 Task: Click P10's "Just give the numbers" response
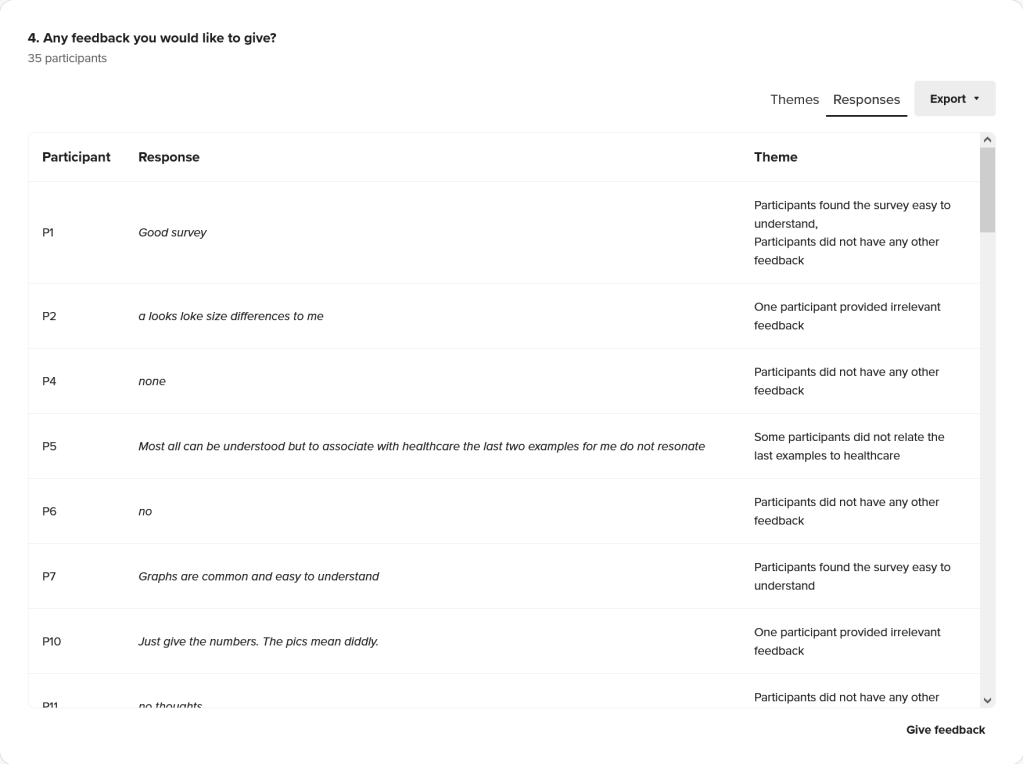tap(258, 641)
